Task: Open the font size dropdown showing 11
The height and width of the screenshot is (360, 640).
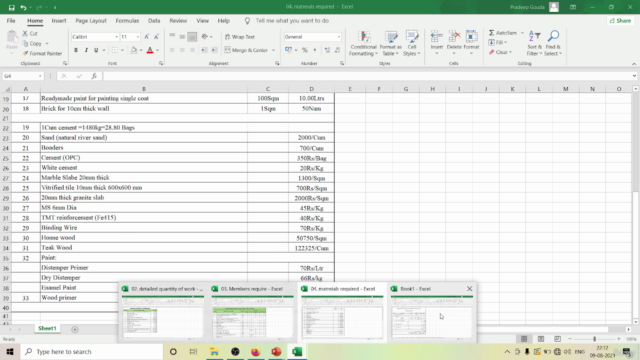Action: coord(138,37)
